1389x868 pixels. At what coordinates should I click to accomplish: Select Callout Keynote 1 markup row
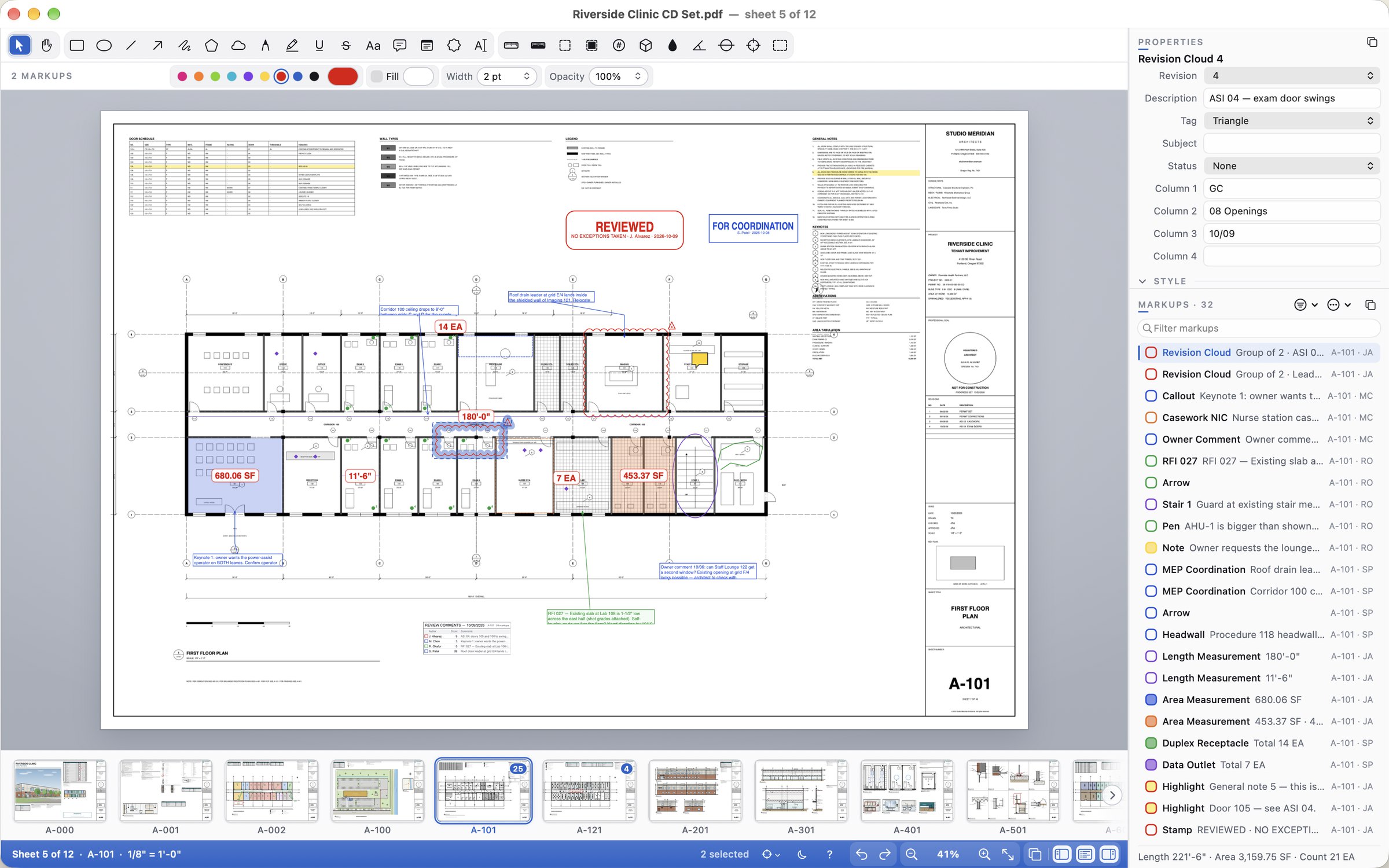[1259, 396]
